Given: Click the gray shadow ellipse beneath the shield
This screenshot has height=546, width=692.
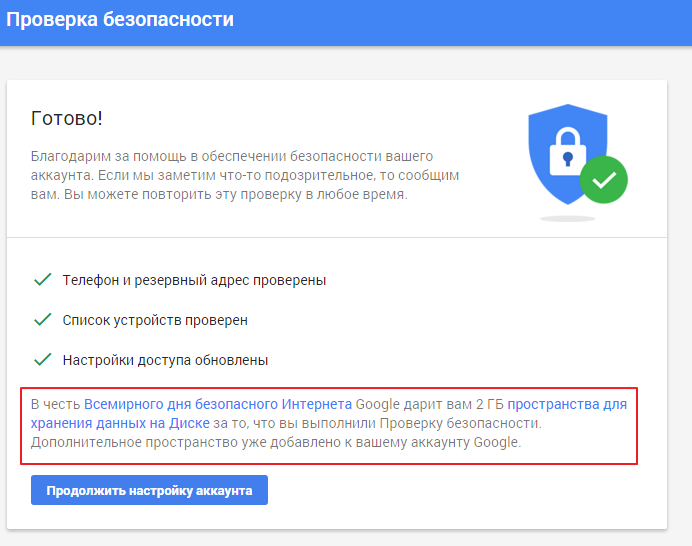Looking at the screenshot, I should tap(568, 218).
